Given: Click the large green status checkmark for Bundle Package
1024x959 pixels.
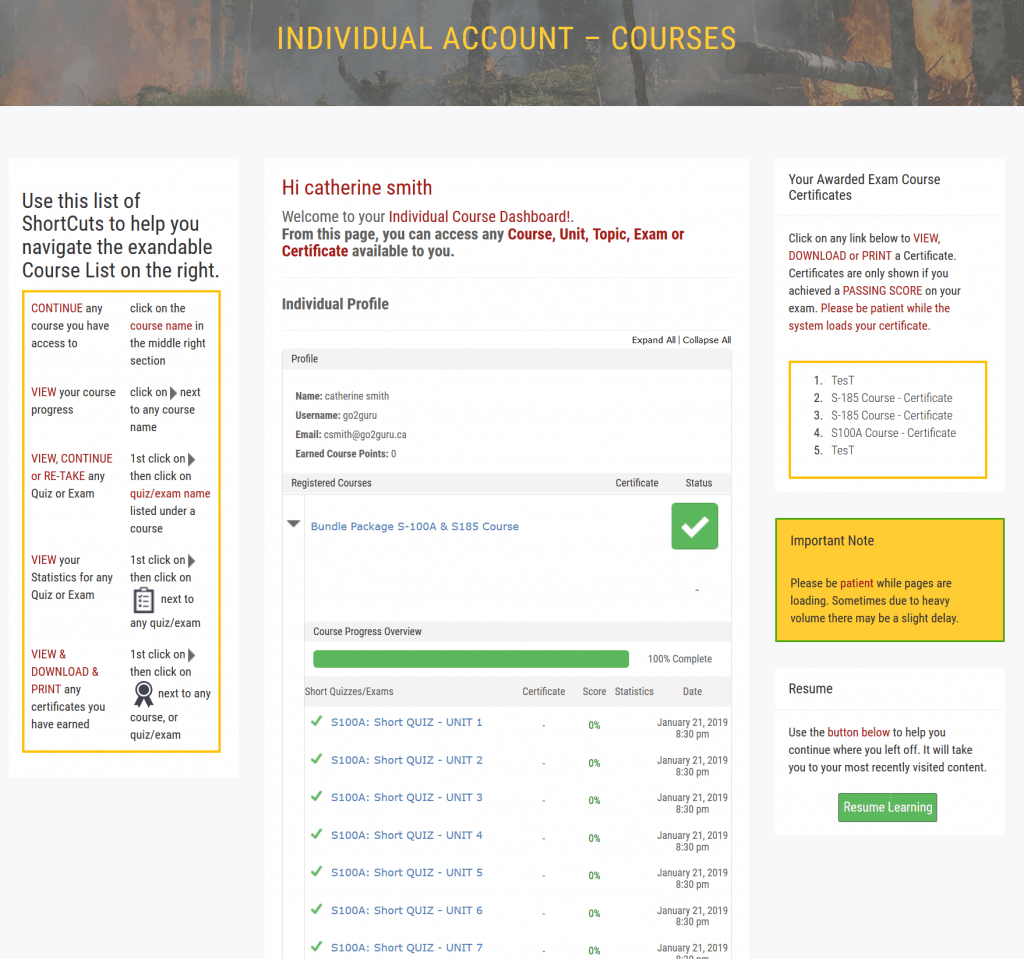Looking at the screenshot, I should 694,524.
